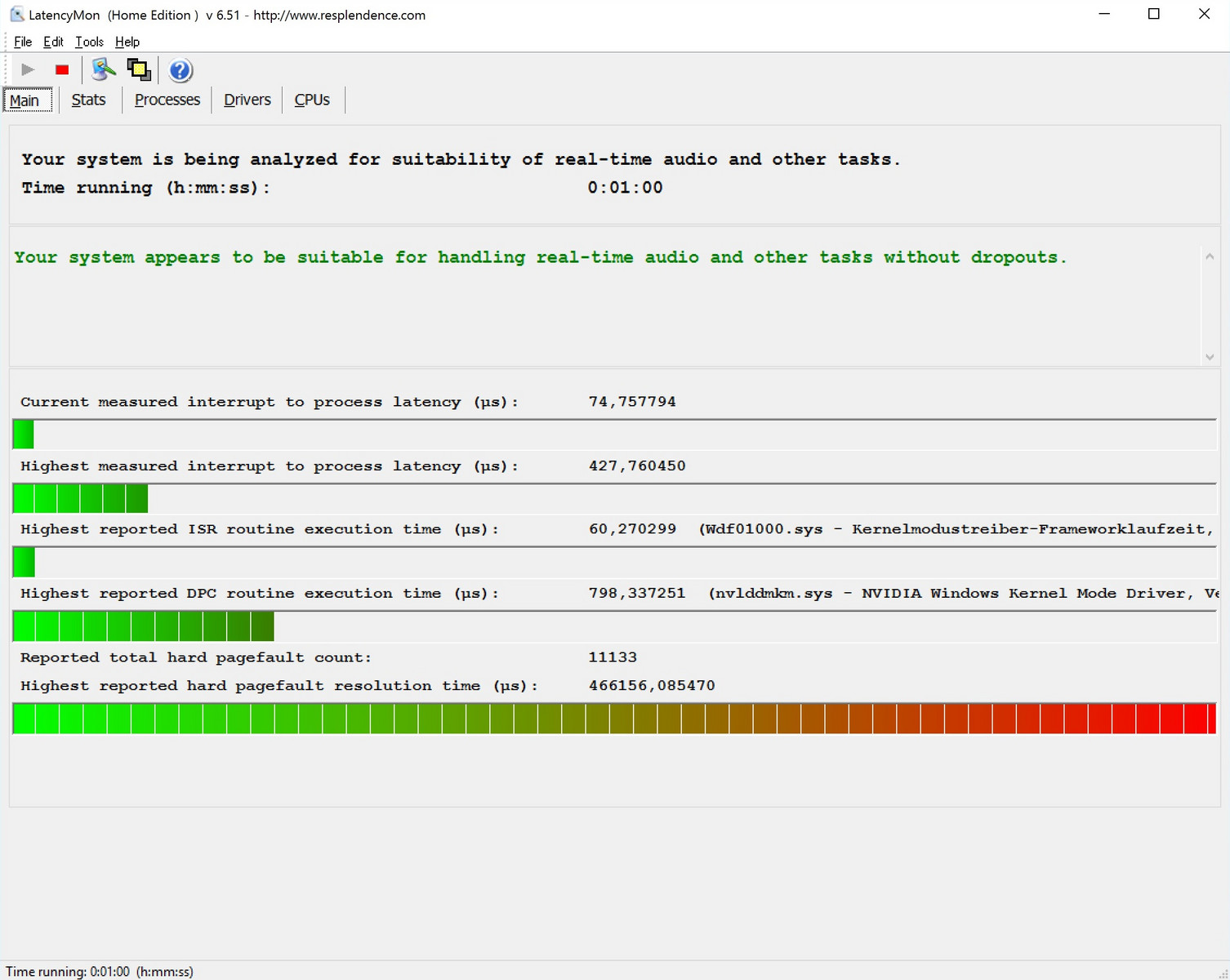This screenshot has height=980, width=1230.
Task: Switch to the Processes tab
Action: click(x=167, y=100)
